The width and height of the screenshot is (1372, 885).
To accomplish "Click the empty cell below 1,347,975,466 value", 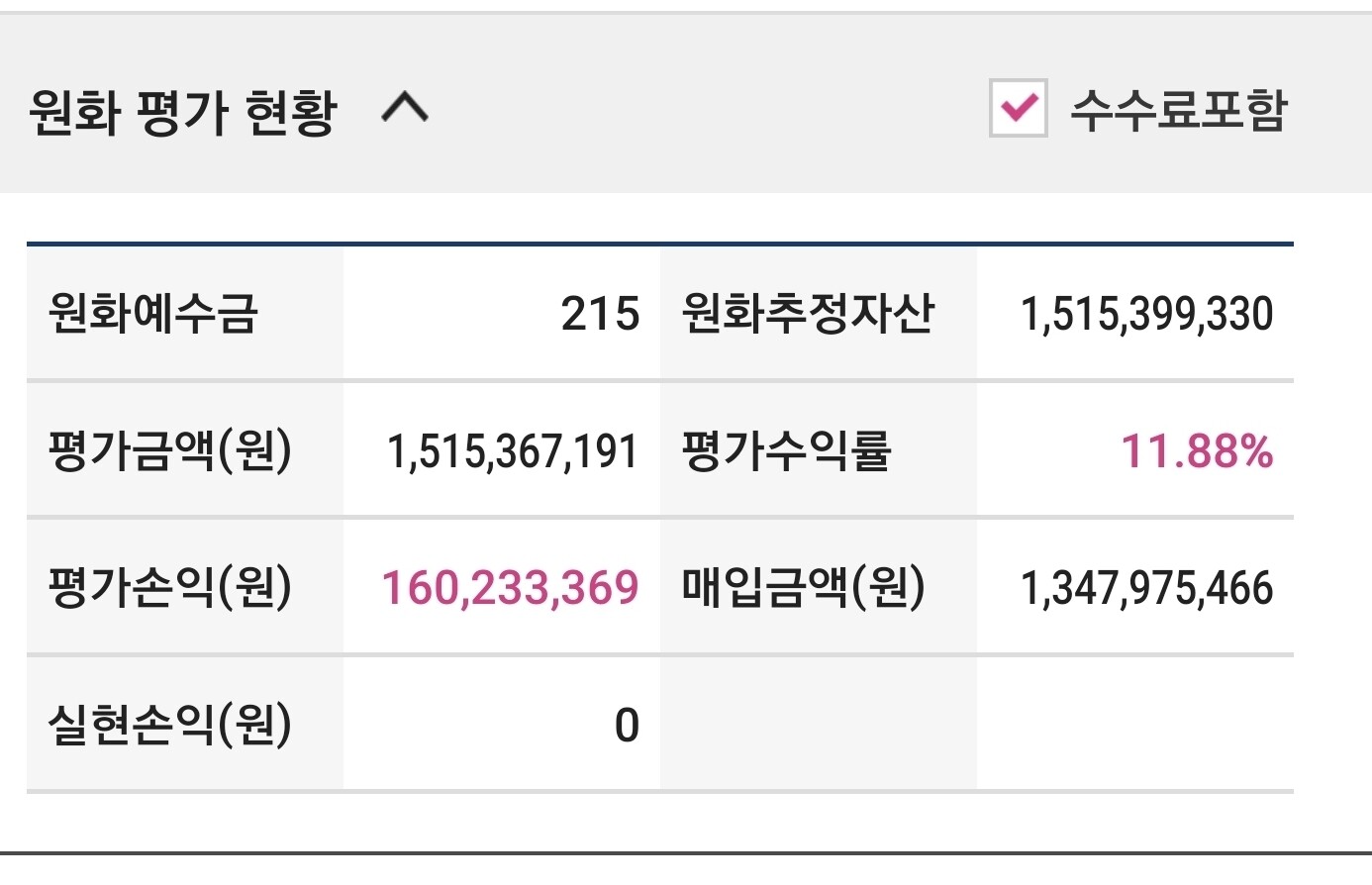I will click(x=1134, y=723).
